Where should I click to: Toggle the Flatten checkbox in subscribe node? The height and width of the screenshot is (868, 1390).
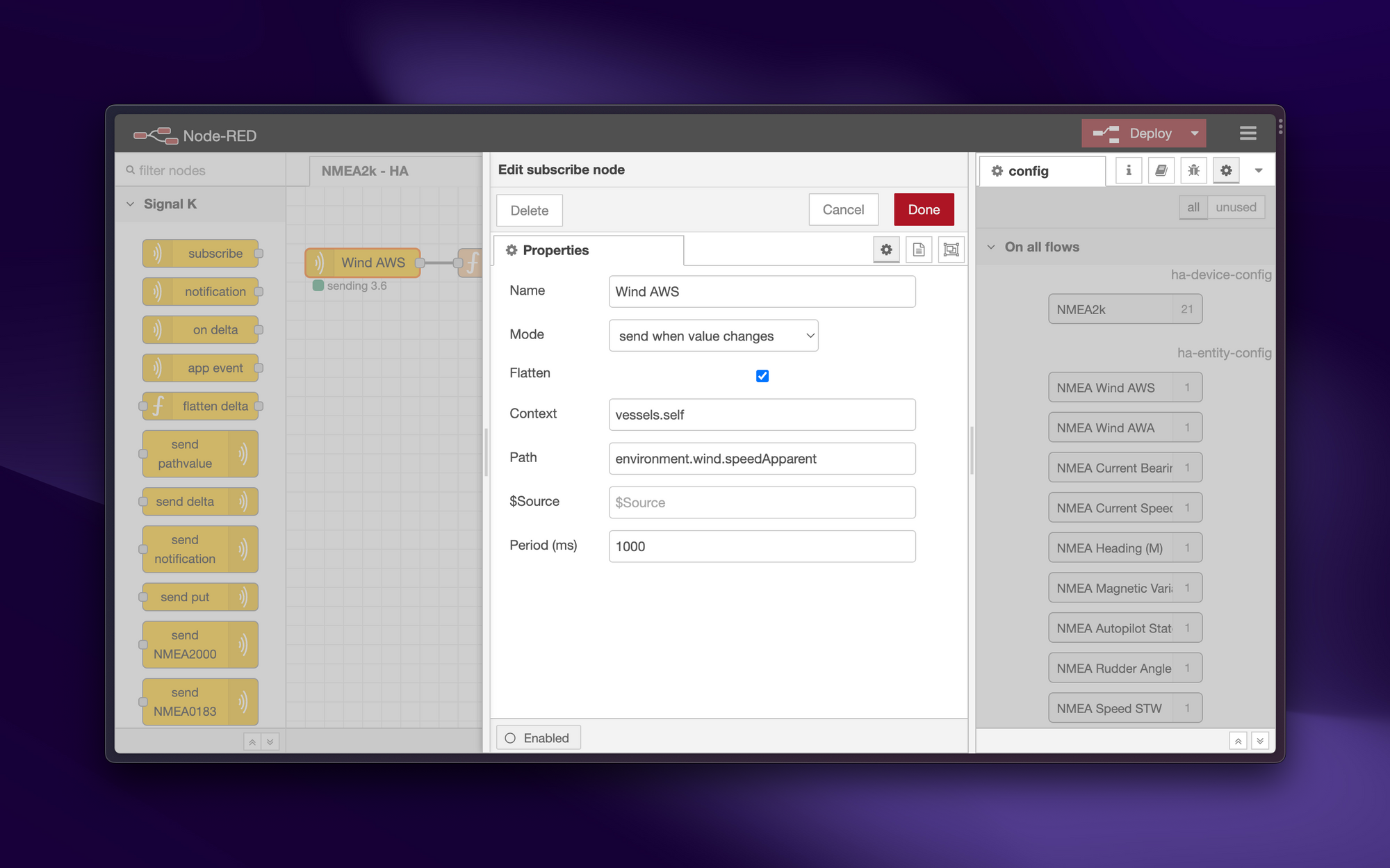click(x=762, y=376)
